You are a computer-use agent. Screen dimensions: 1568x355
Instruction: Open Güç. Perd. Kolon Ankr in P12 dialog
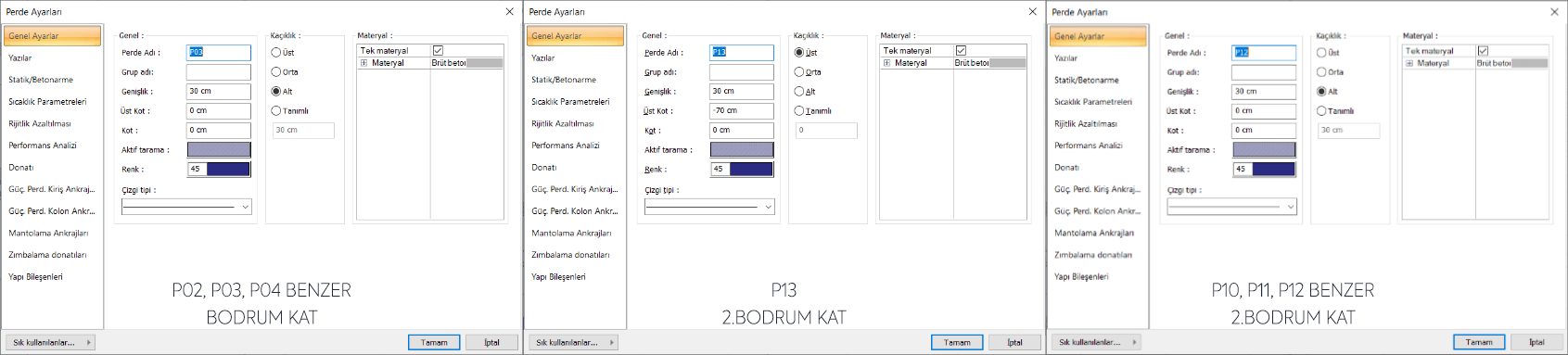point(1099,211)
